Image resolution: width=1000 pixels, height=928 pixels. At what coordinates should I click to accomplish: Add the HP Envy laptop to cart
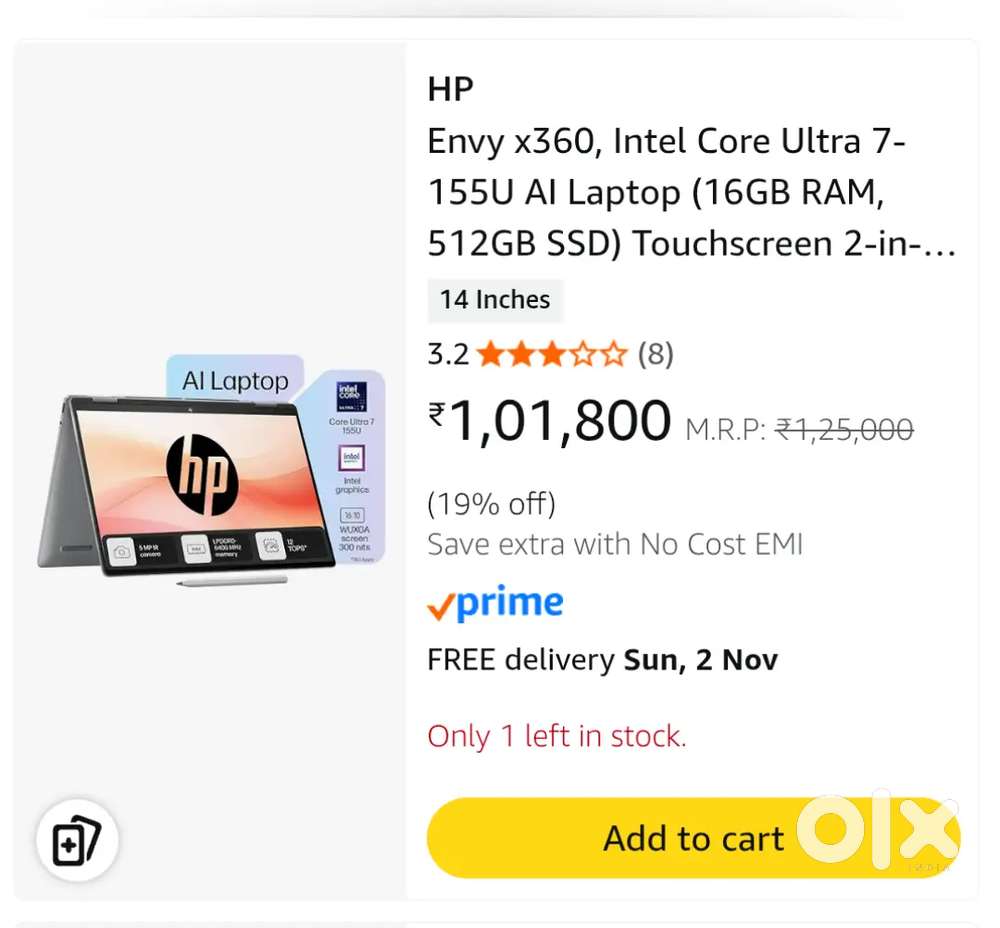pos(693,837)
